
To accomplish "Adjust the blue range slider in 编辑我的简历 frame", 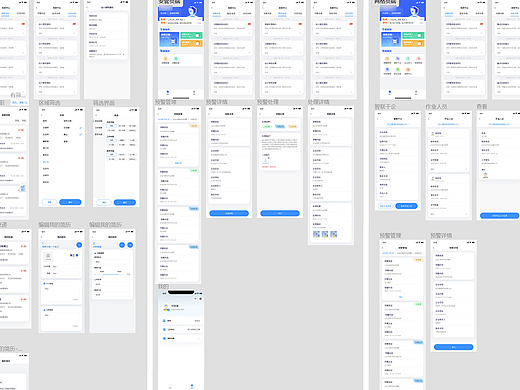I will (x=111, y=274).
